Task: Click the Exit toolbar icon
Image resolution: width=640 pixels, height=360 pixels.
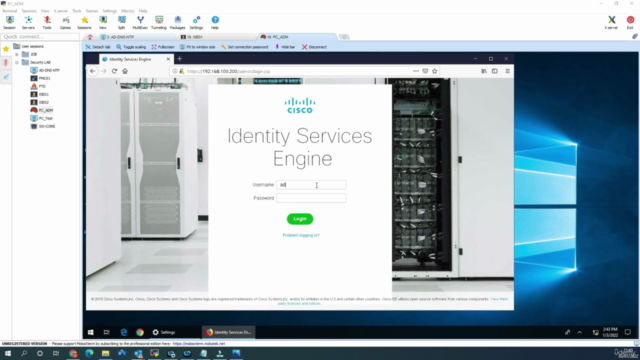Action: [x=630, y=22]
